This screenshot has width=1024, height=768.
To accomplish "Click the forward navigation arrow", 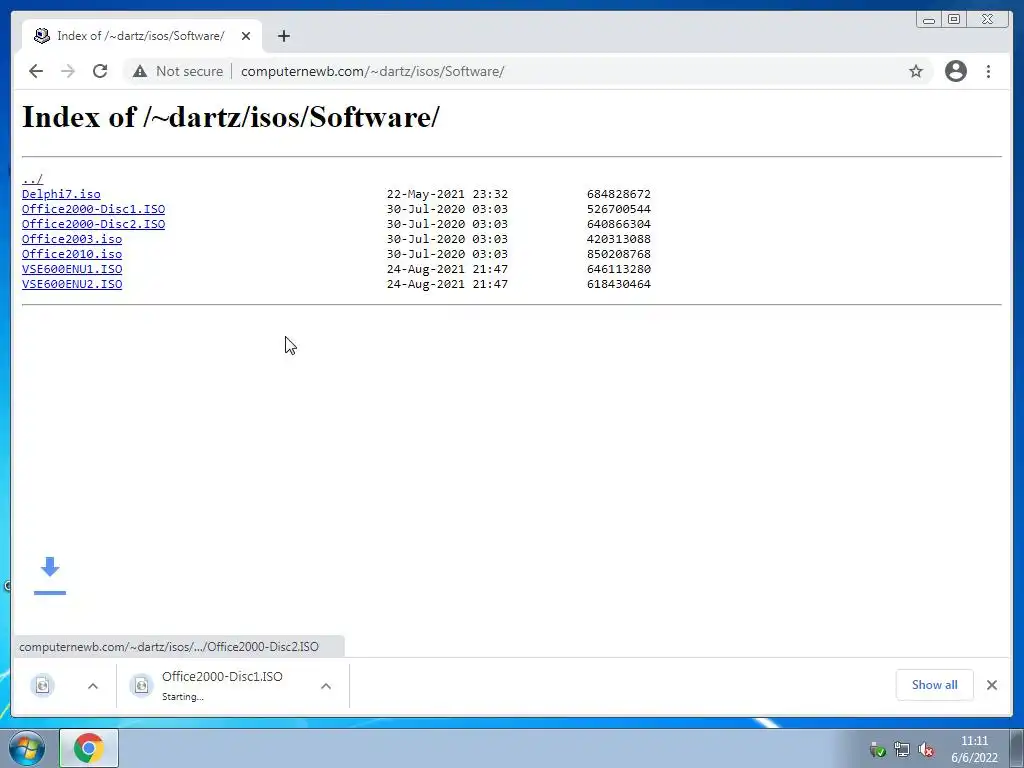I will (68, 71).
